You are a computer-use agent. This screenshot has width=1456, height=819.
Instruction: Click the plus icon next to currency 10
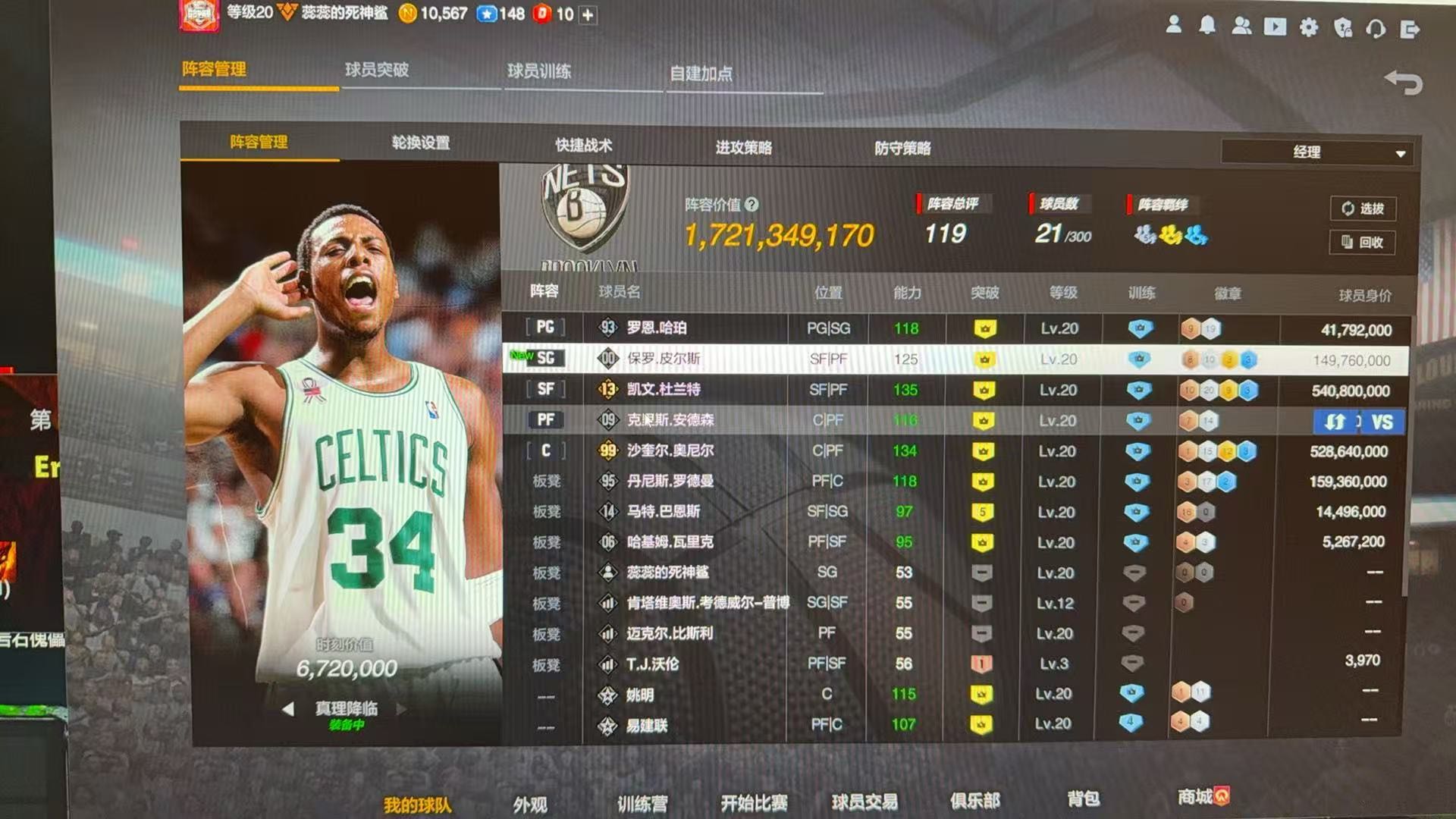pyautogui.click(x=588, y=14)
